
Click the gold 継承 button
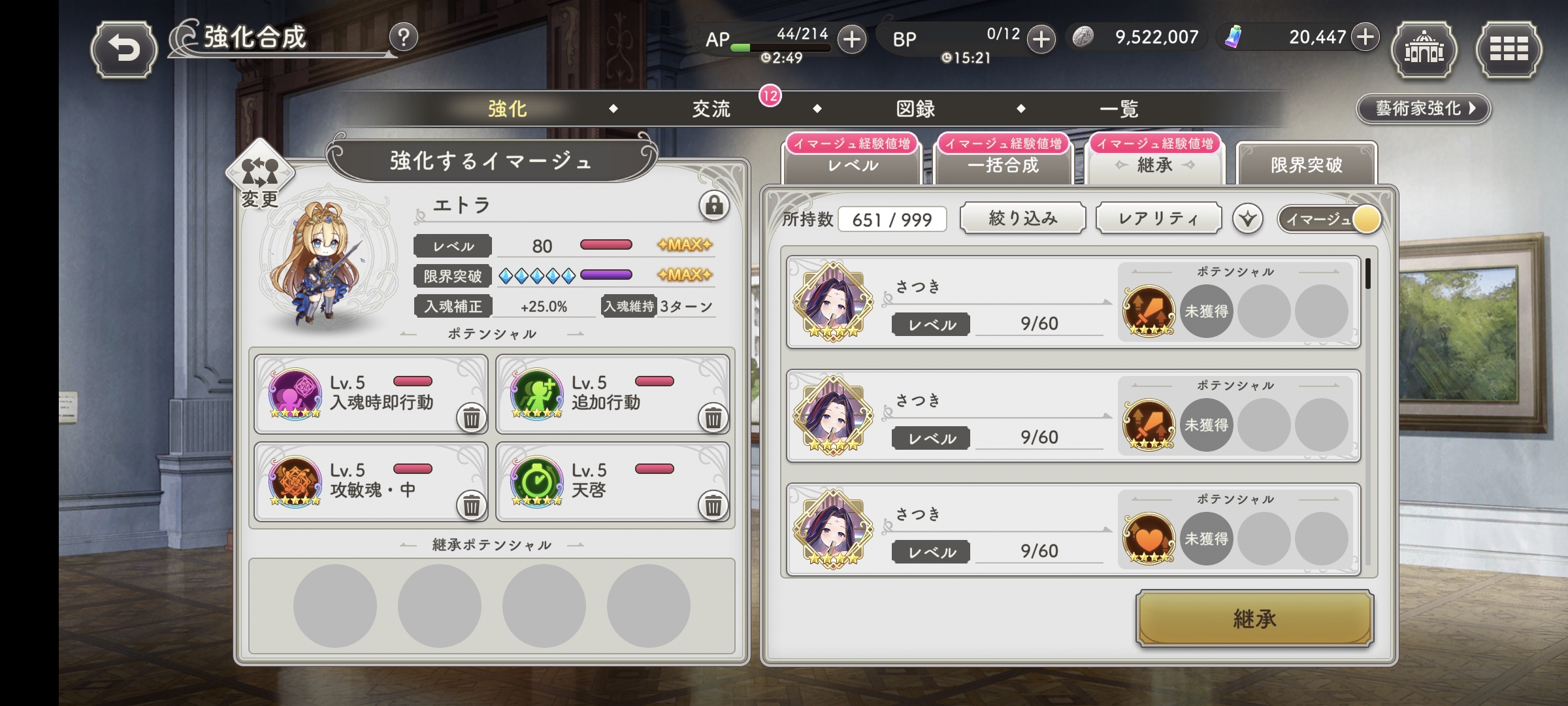(x=1254, y=618)
